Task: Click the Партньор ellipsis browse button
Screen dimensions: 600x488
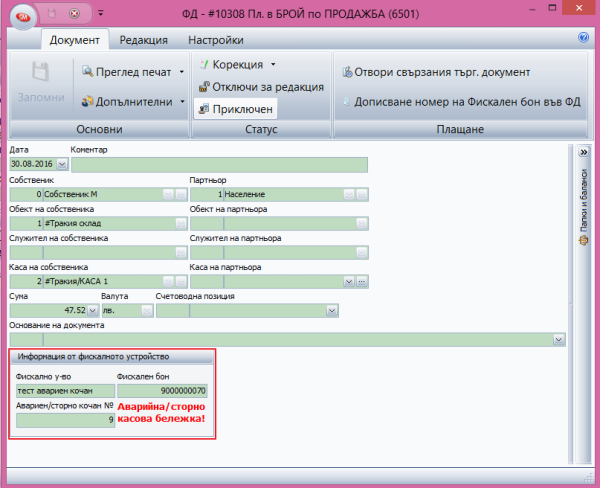Action: tap(362, 195)
